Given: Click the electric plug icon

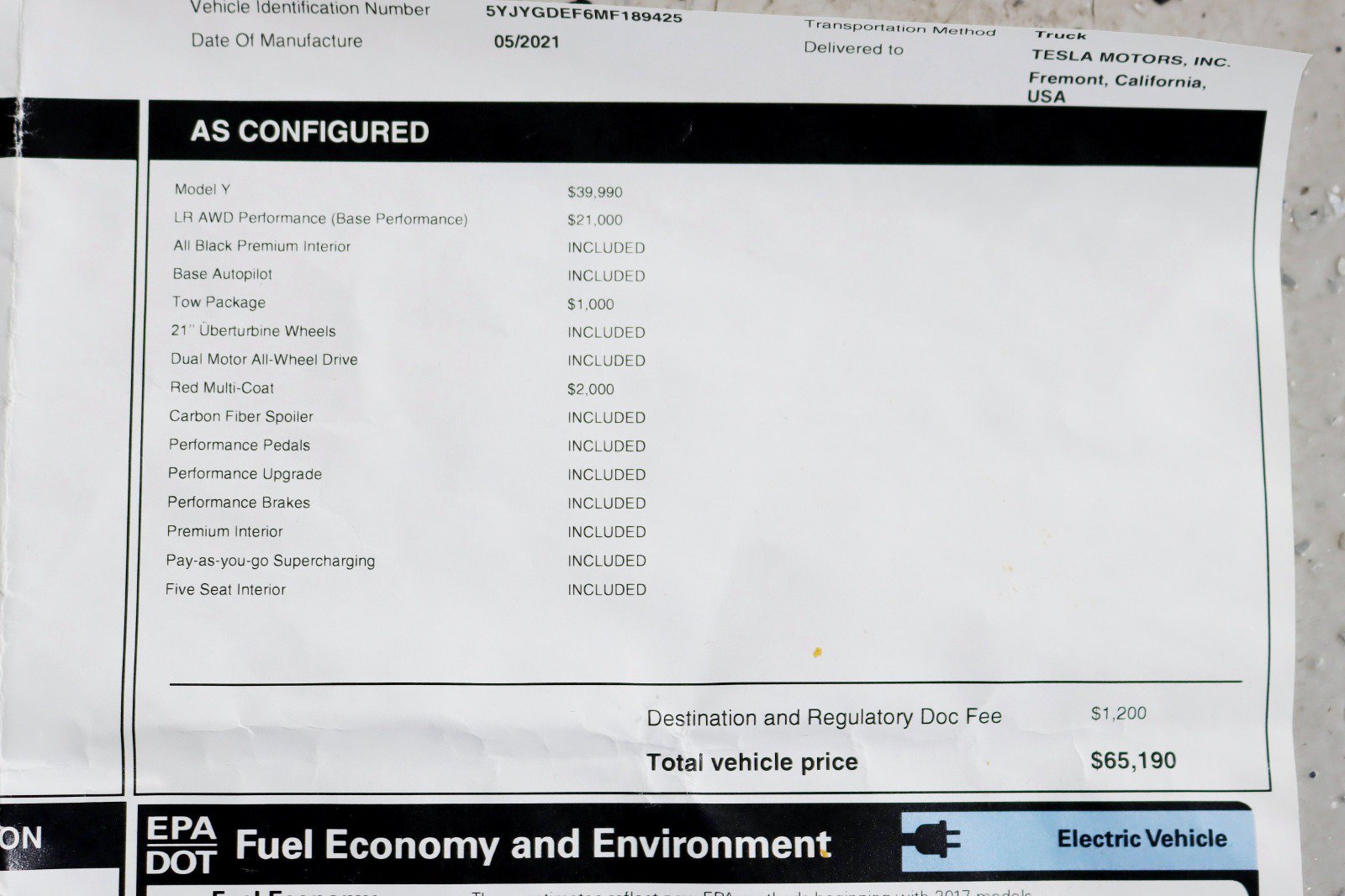Looking at the screenshot, I should pyautogui.click(x=931, y=840).
